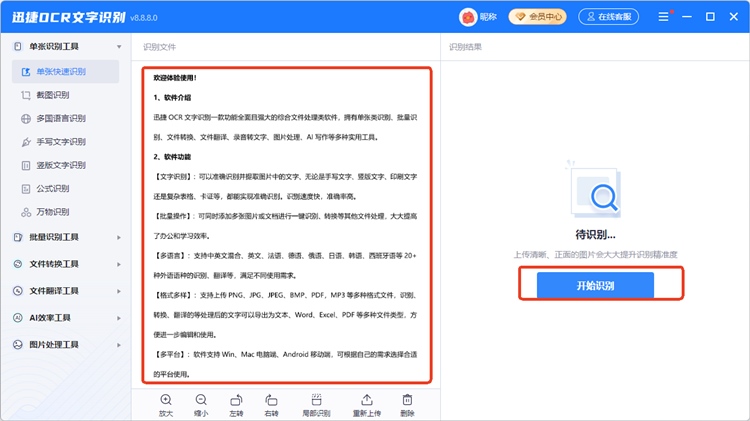Click the 万物识别 icon

coord(26,212)
